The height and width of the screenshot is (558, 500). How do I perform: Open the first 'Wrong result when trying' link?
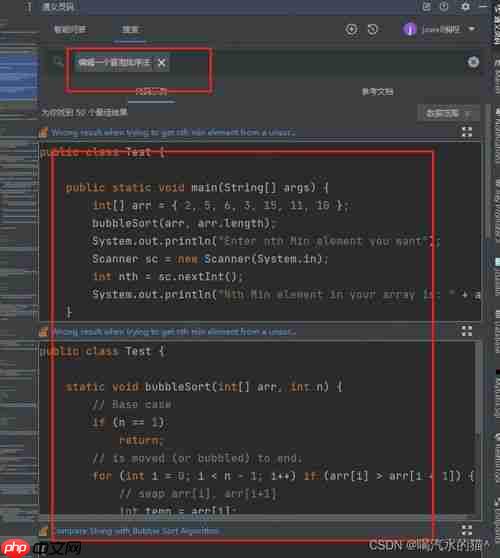click(173, 133)
